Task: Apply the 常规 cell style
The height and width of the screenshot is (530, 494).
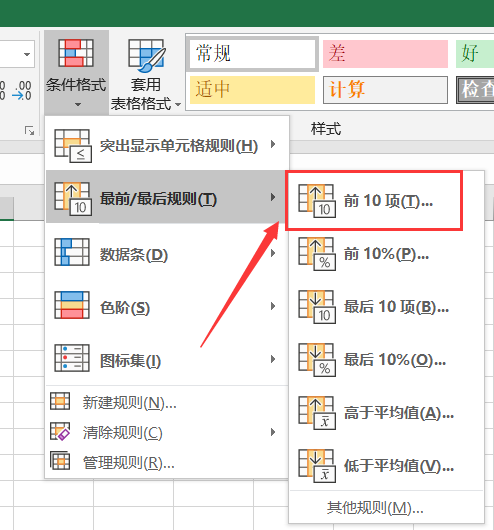Action: tap(252, 54)
